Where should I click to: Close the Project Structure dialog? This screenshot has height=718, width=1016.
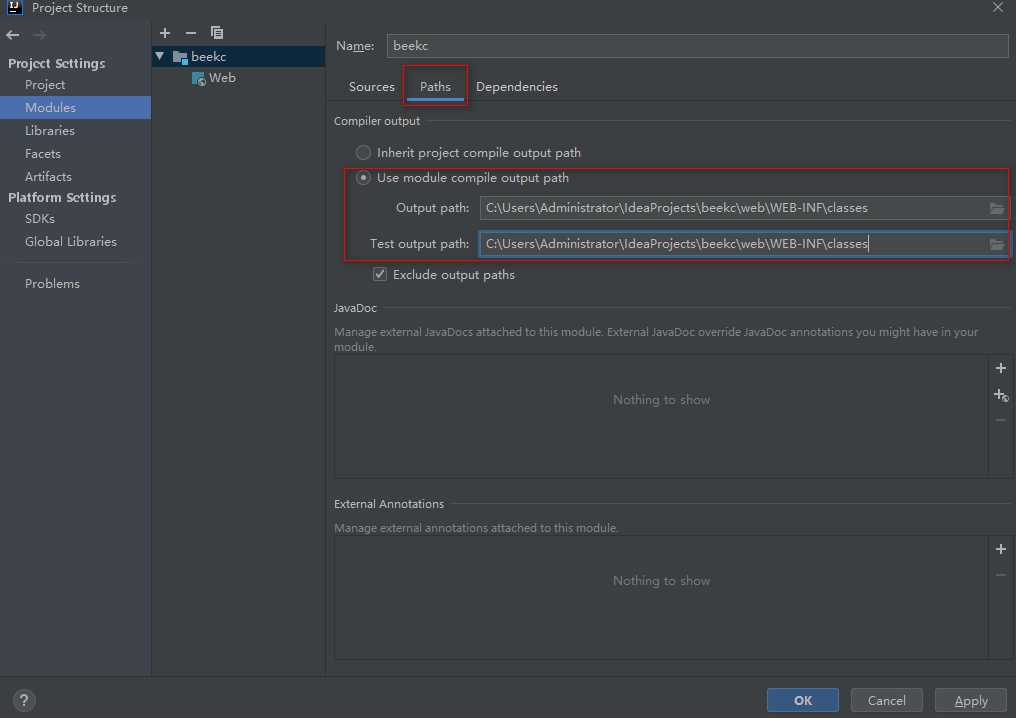998,8
